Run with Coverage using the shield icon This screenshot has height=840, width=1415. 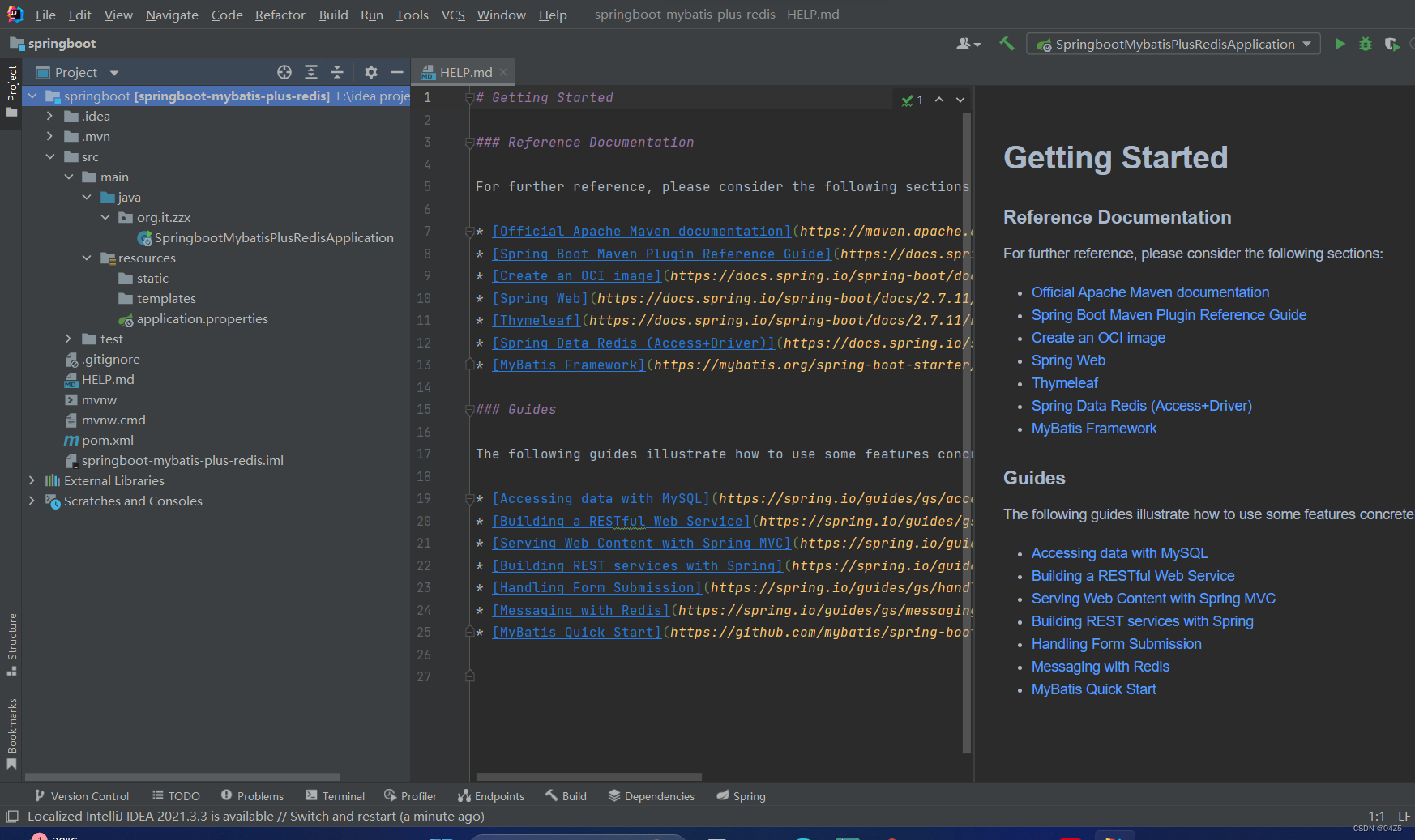(1391, 44)
